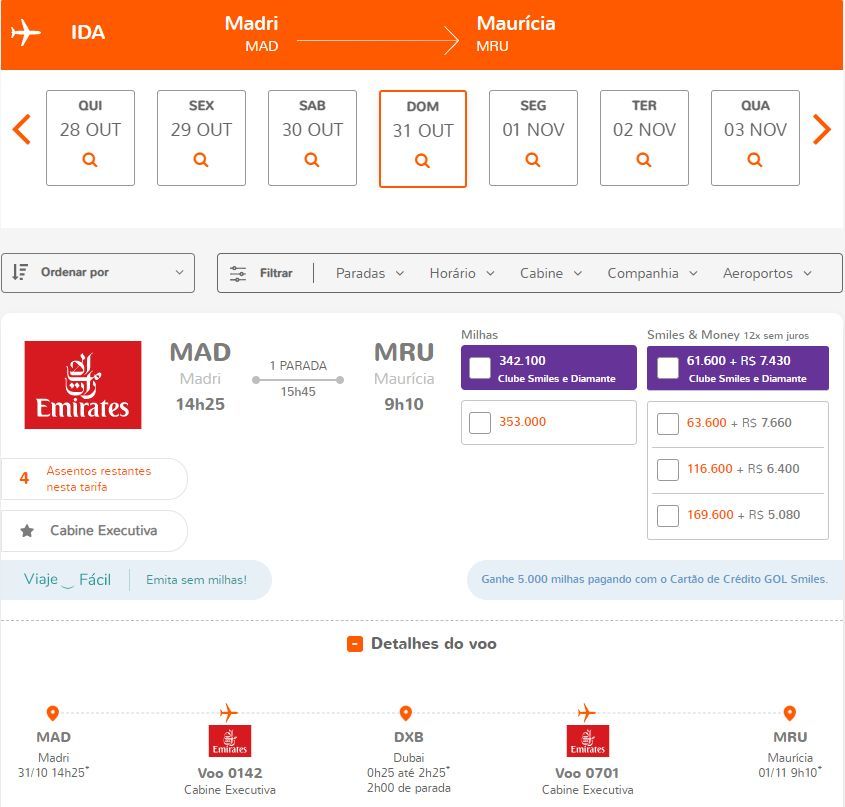
Task: Click departure time 14h25 under Madri
Action: (200, 404)
